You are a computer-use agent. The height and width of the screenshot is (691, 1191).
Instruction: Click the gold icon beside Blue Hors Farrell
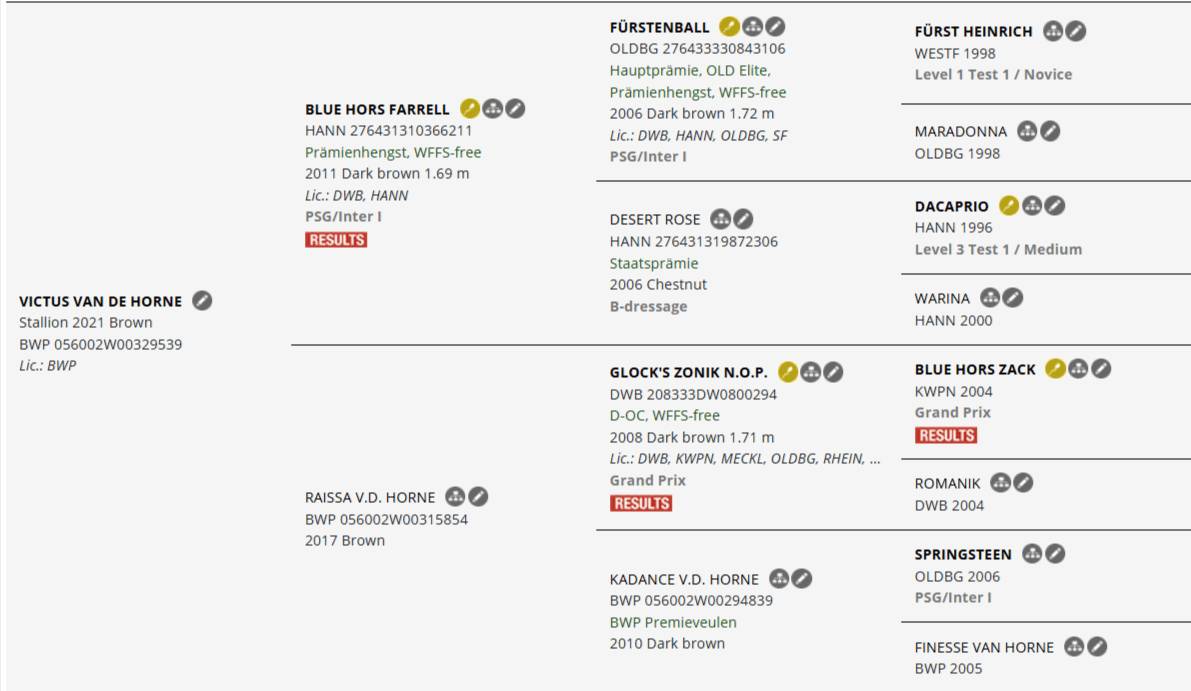470,109
